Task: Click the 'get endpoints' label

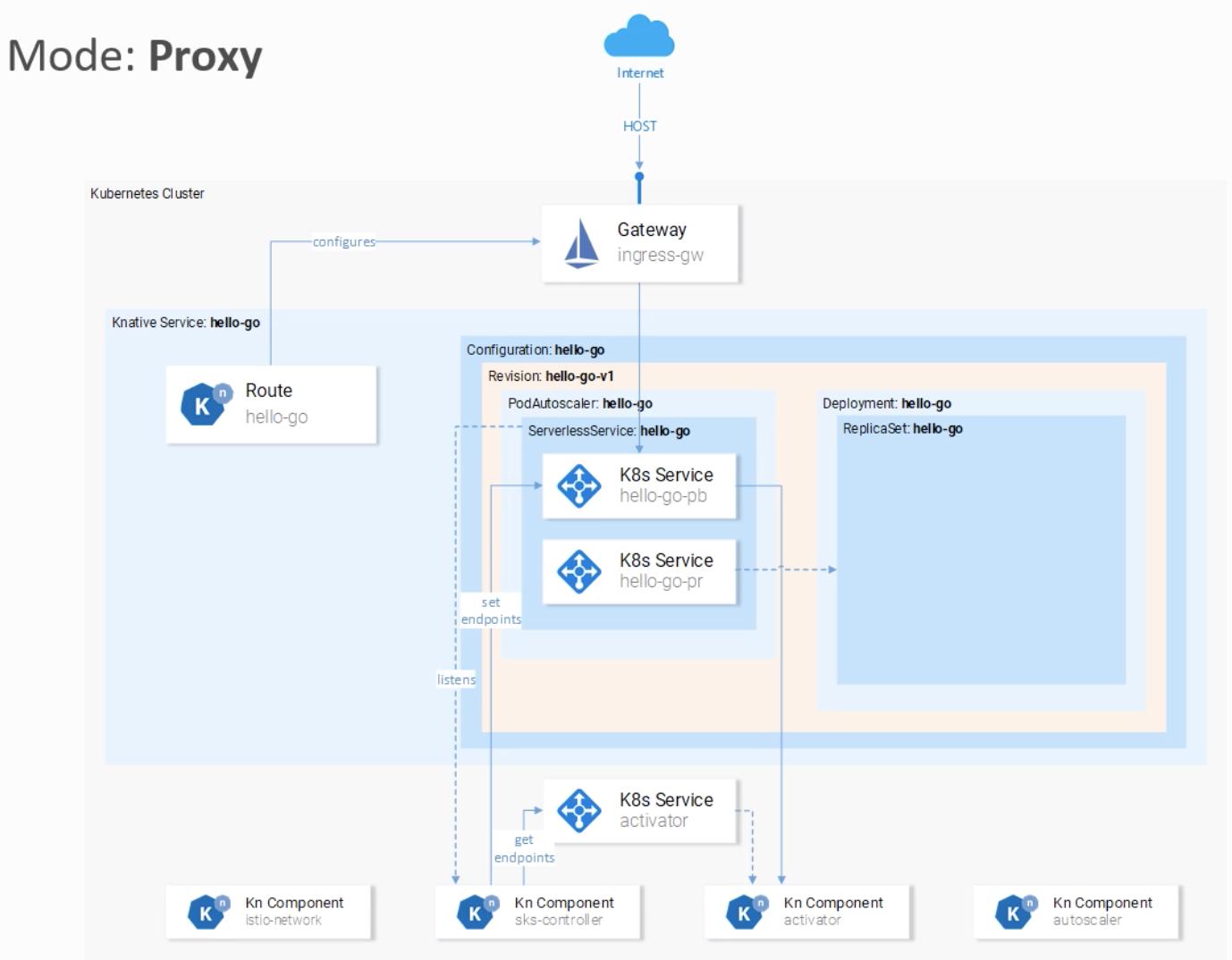Action: 524,848
